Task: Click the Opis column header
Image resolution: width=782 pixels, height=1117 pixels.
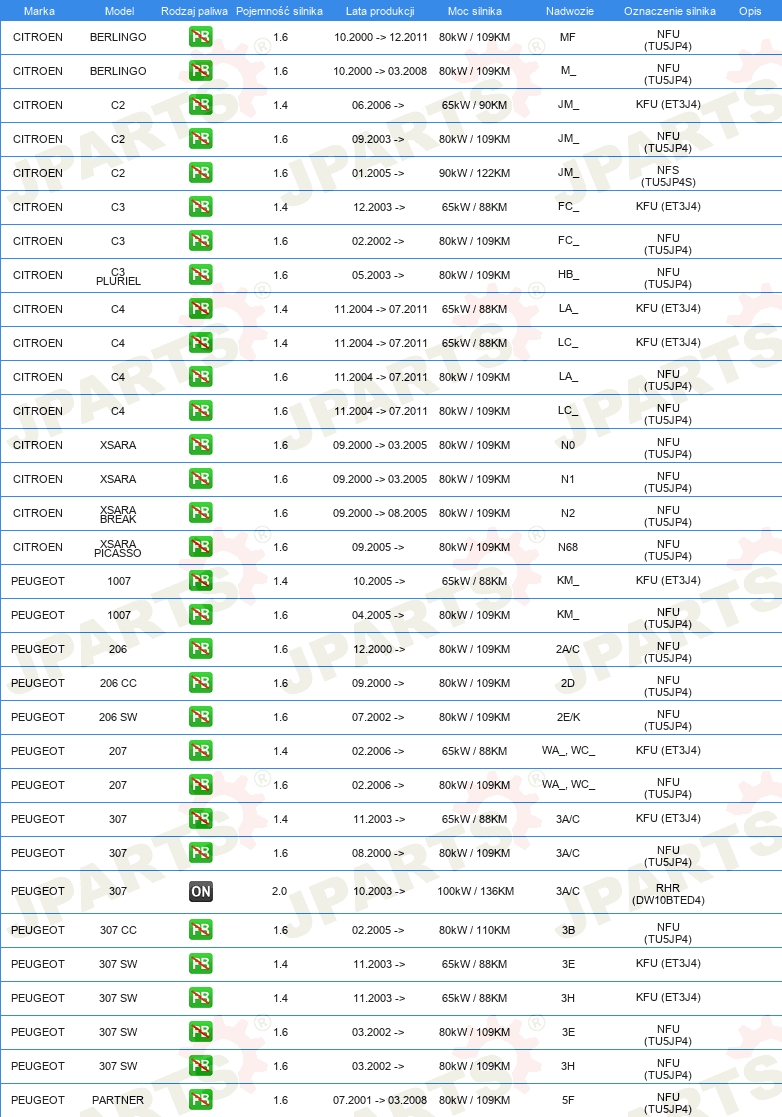Action: 750,11
